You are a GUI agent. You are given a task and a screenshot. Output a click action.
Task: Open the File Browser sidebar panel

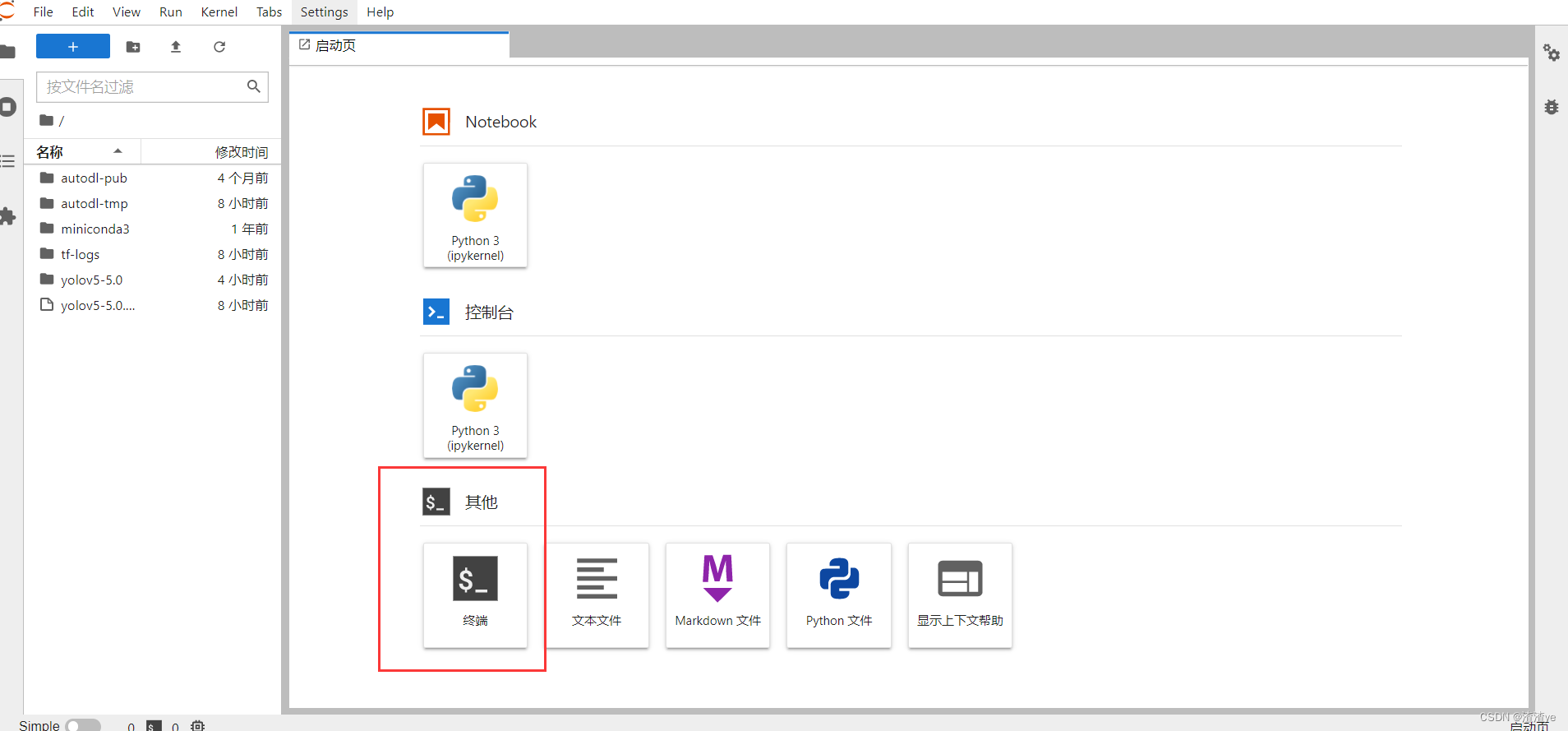pyautogui.click(x=7, y=52)
